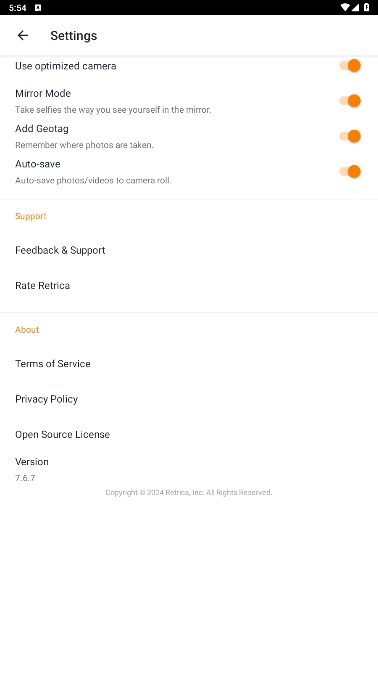Switch off Auto-save toggle
Viewport: 378px width, 673px height.
coord(350,171)
